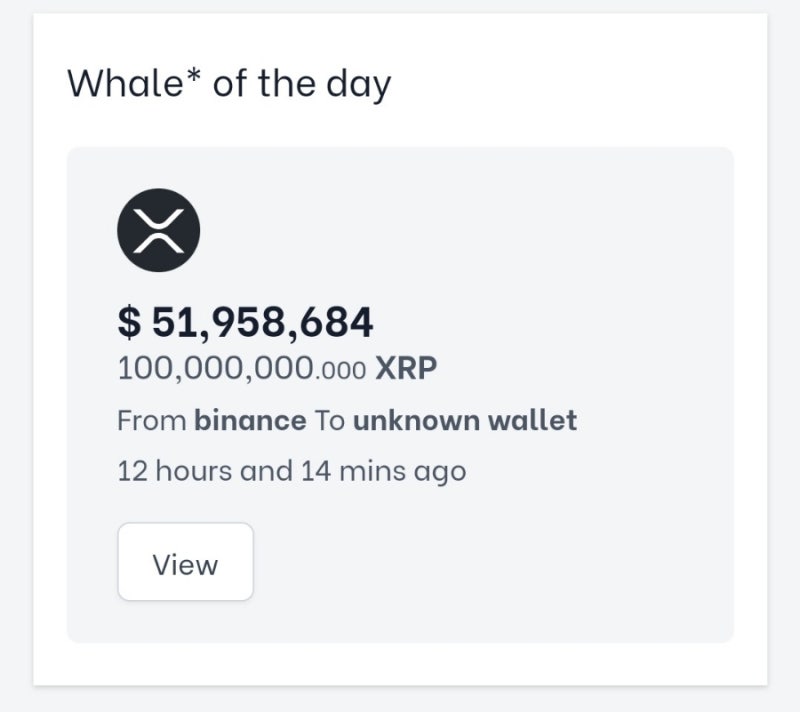Click the bold XRP ticker label
This screenshot has width=800, height=712.
pyautogui.click(x=406, y=368)
